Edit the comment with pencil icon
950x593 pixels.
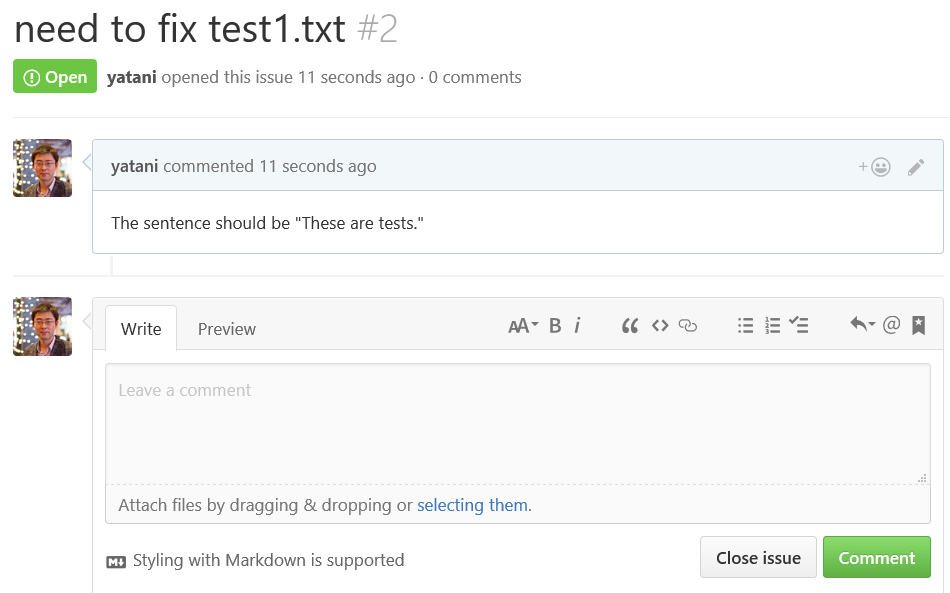[915, 167]
